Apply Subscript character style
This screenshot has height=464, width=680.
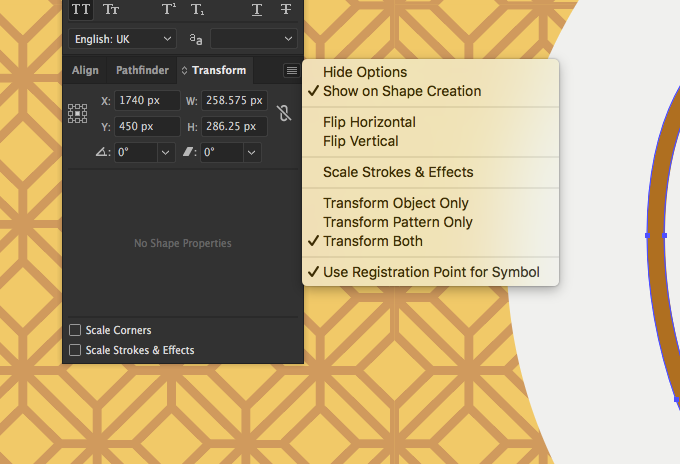point(198,10)
